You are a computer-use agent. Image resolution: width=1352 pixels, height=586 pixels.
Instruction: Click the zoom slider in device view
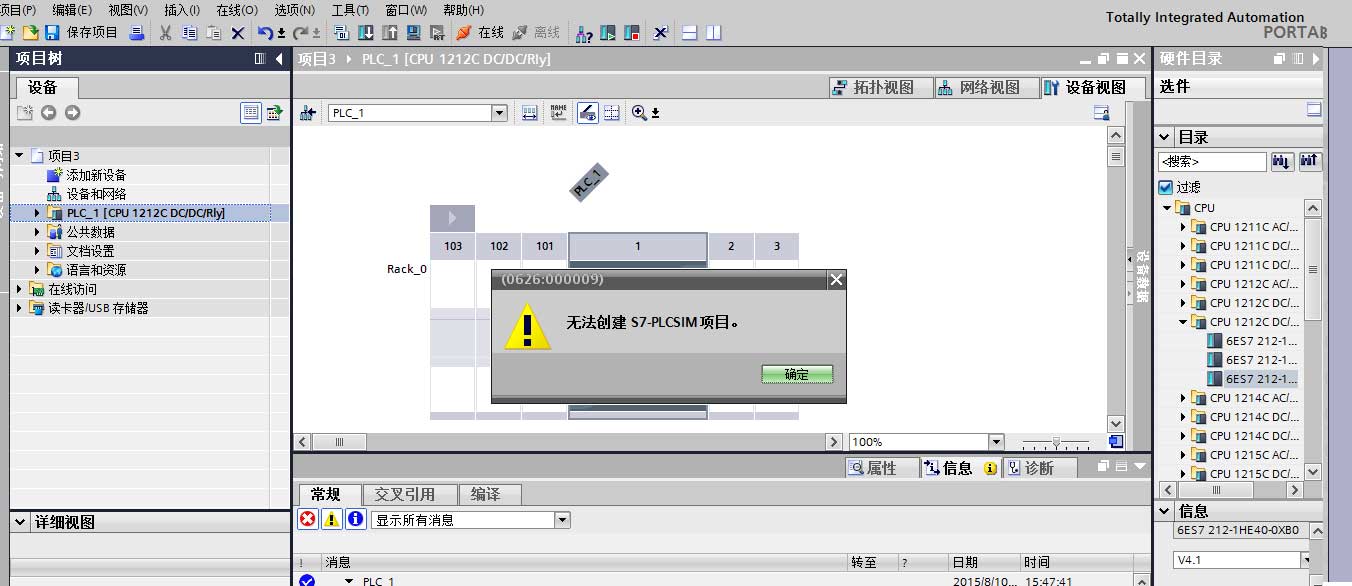click(x=1056, y=442)
